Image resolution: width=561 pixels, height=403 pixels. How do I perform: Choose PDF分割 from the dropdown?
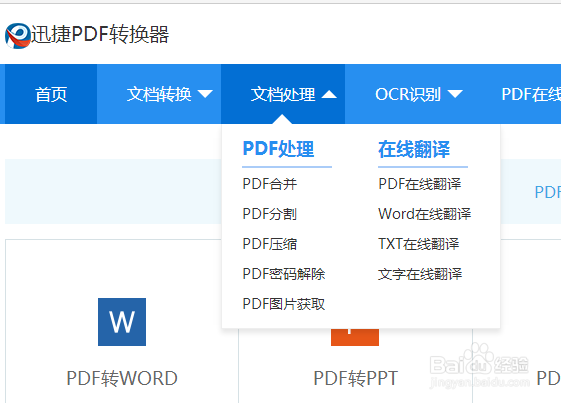coord(270,214)
